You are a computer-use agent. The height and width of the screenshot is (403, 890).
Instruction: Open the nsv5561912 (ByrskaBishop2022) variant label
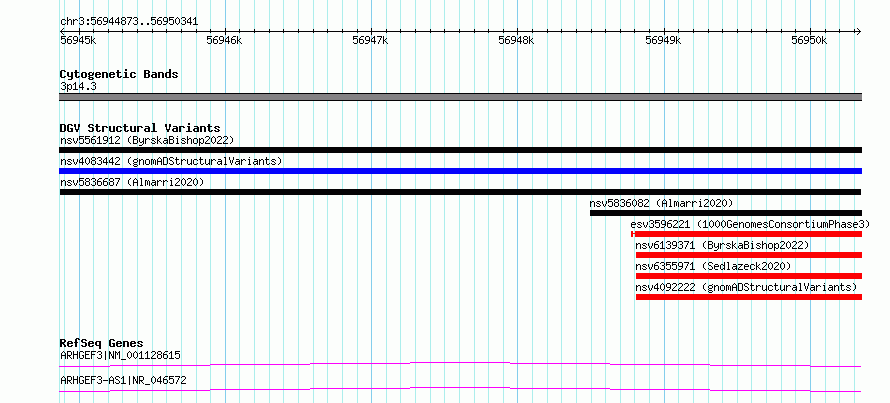(x=147, y=140)
